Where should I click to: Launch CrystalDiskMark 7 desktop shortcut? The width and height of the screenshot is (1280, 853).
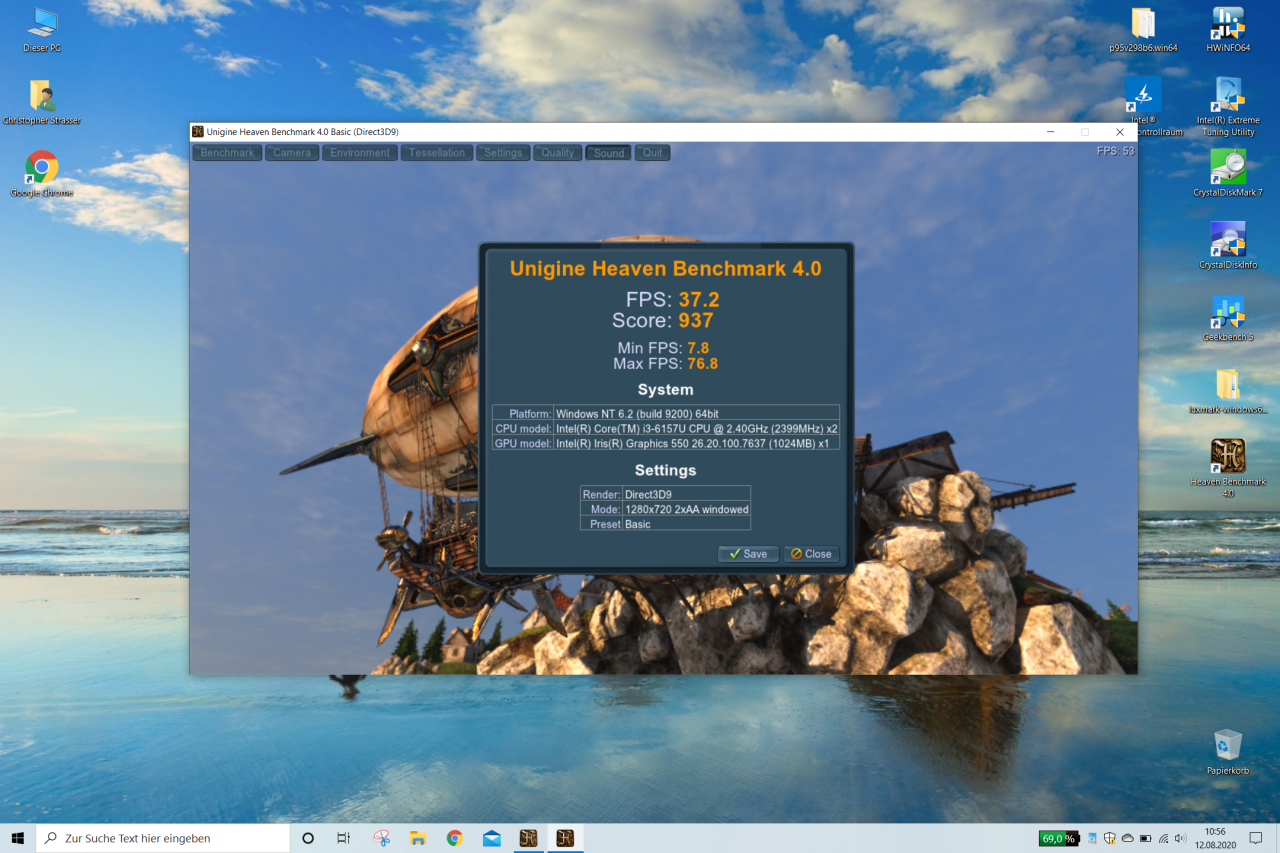1228,174
